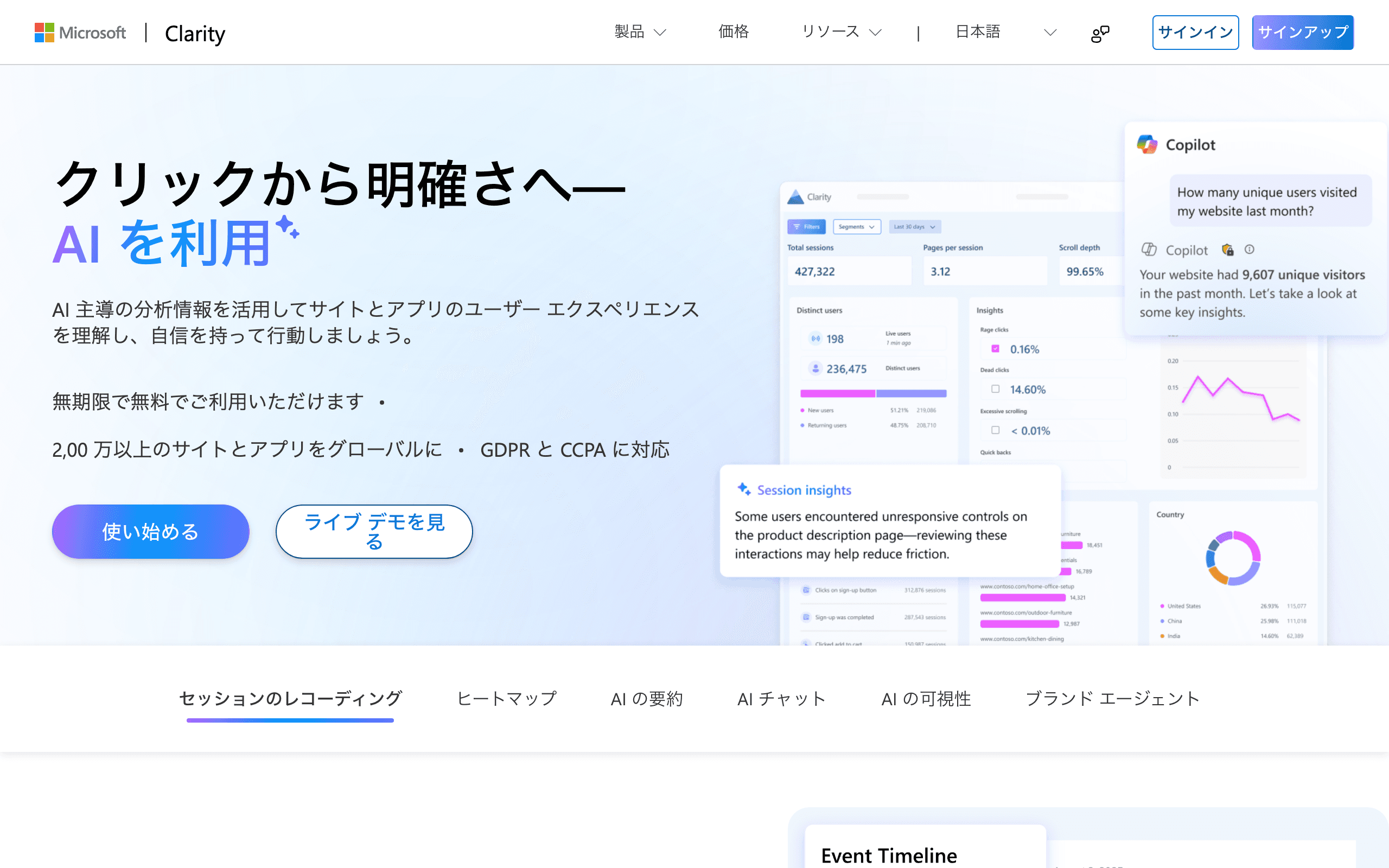Viewport: 1389px width, 868px height.
Task: Toggle the Excessive scrolling checkbox
Action: coord(995,430)
